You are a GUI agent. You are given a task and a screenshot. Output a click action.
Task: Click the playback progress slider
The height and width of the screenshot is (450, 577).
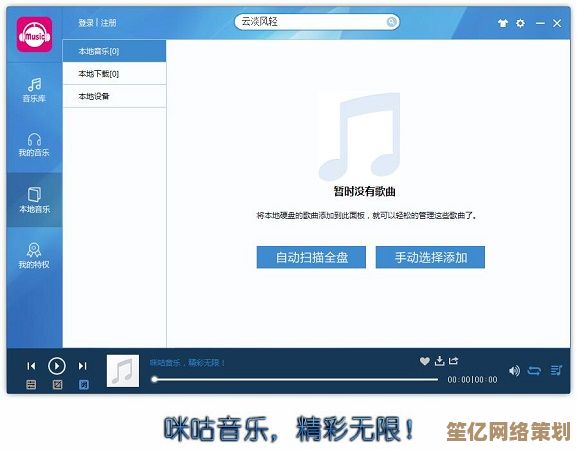pos(295,379)
